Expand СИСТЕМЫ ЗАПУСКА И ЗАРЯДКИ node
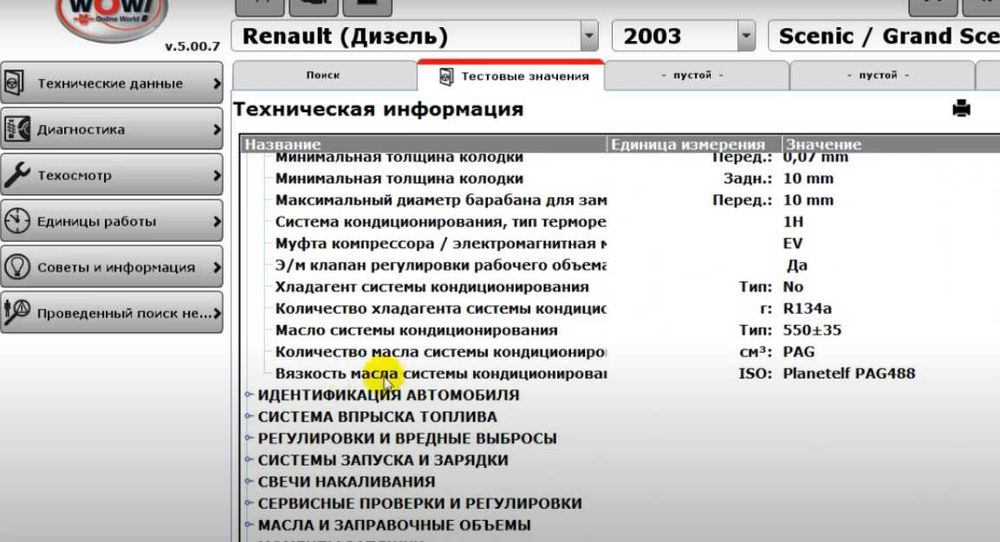Image resolution: width=1000 pixels, height=542 pixels. (x=249, y=460)
